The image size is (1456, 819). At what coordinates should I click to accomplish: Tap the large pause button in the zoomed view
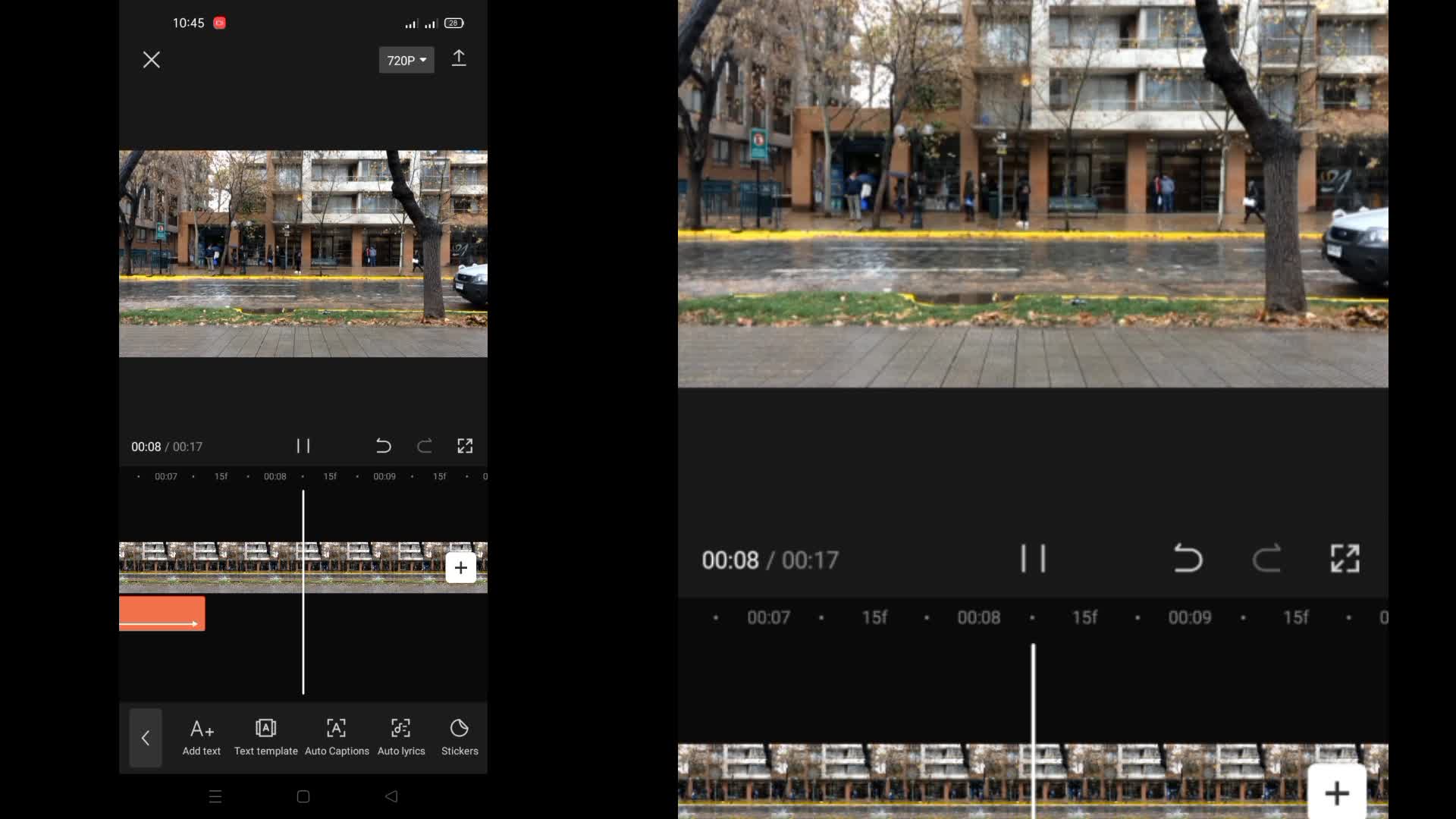(x=1033, y=559)
